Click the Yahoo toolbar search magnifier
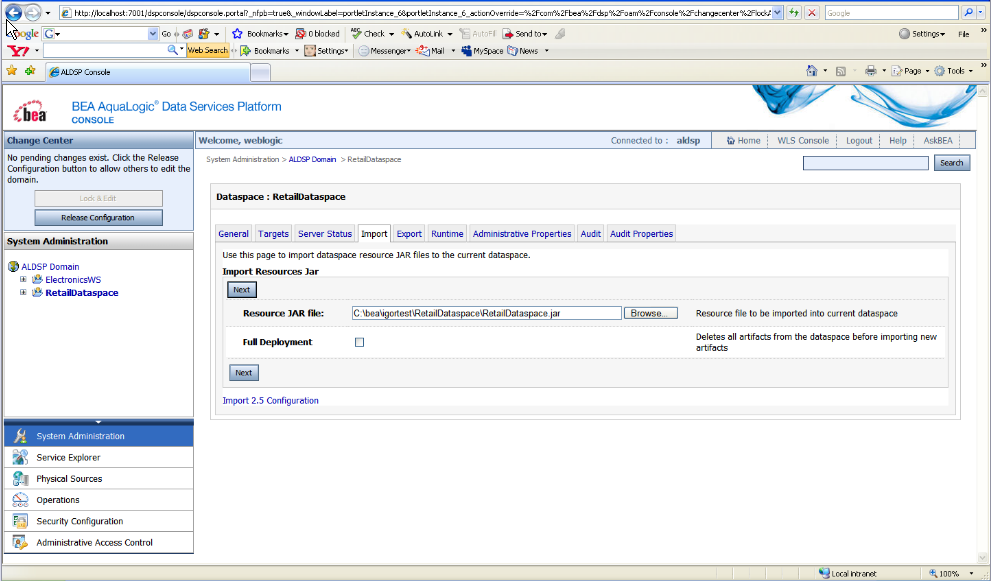 [172, 50]
